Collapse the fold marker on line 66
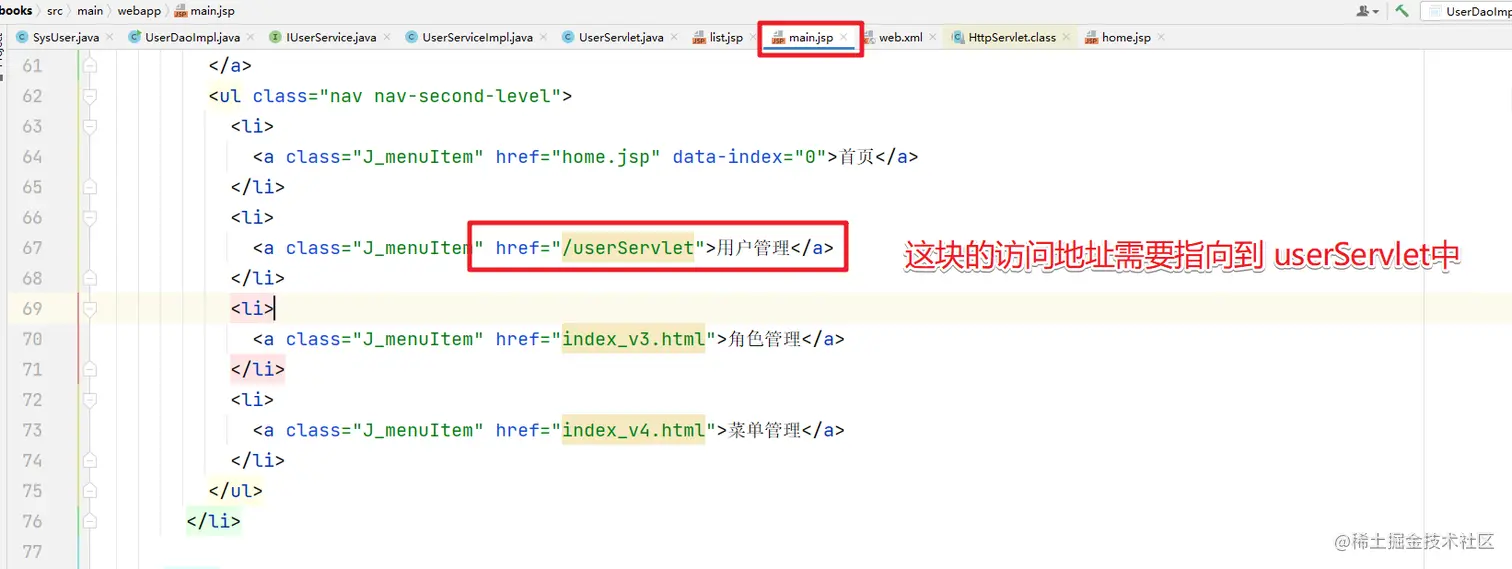Image resolution: width=1512 pixels, height=569 pixels. 90,218
